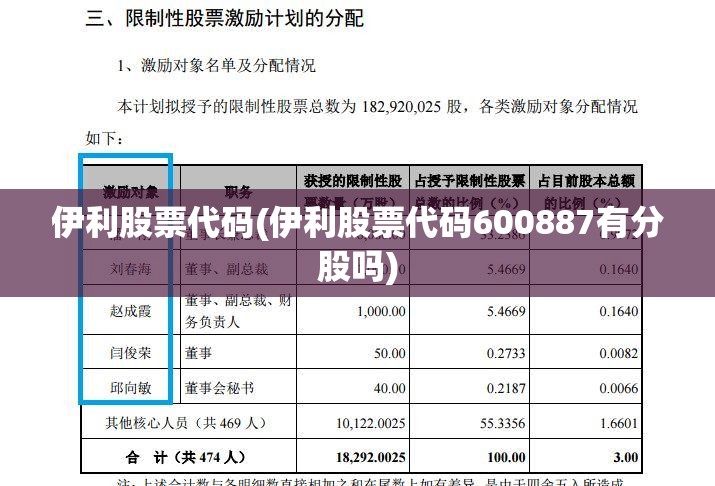Click 董事、副总裁 in 刘春海's row
715x486 pixels.
[x=227, y=269]
